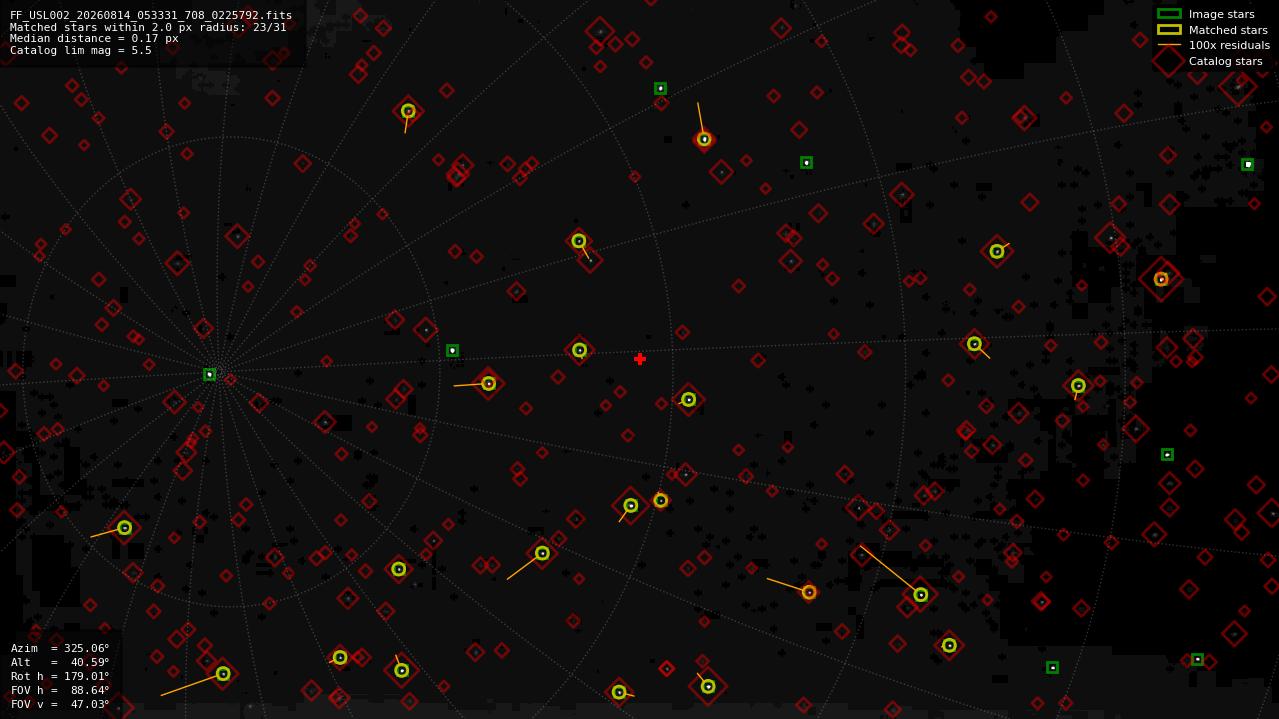Select green star square at grid convergence point
1279x719 pixels.
click(210, 374)
